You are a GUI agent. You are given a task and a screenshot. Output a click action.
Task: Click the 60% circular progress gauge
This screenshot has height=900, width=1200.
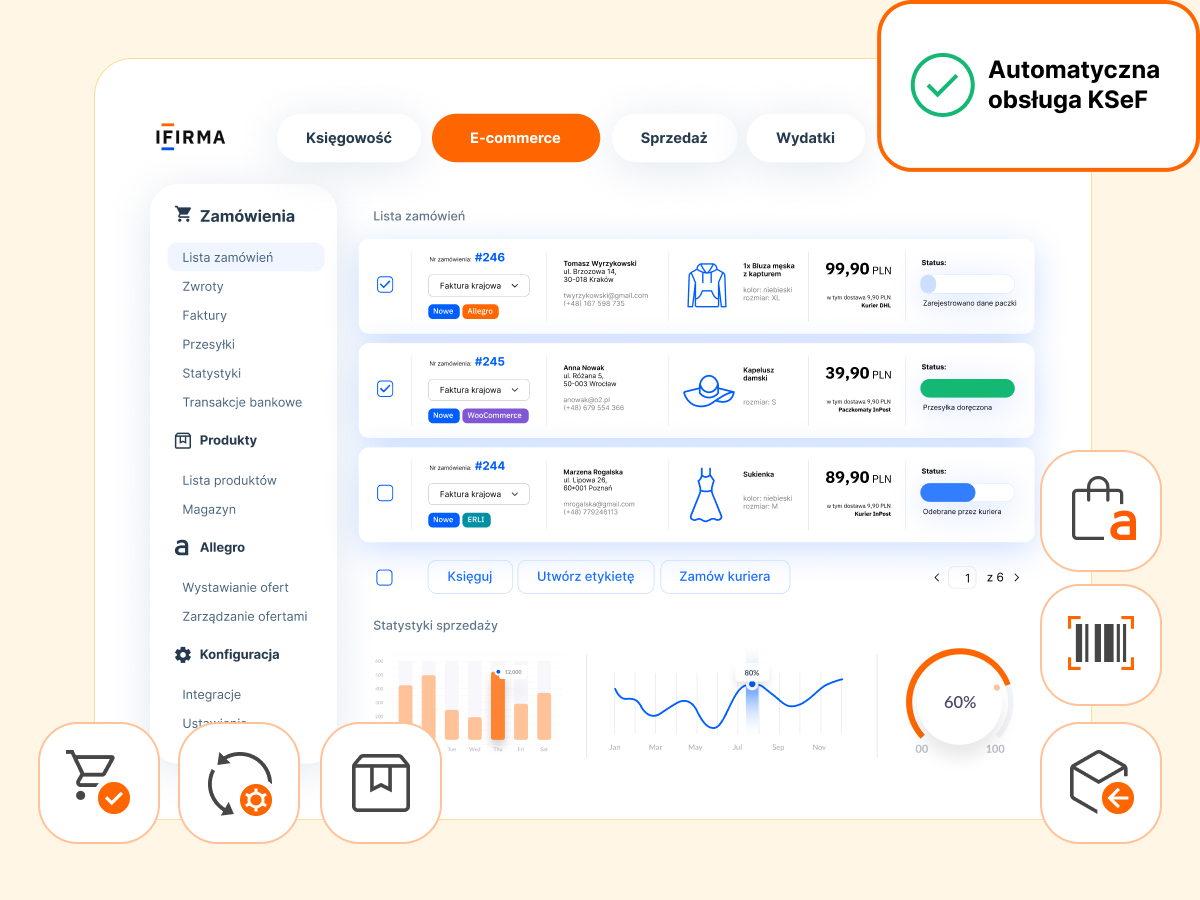coord(960,703)
